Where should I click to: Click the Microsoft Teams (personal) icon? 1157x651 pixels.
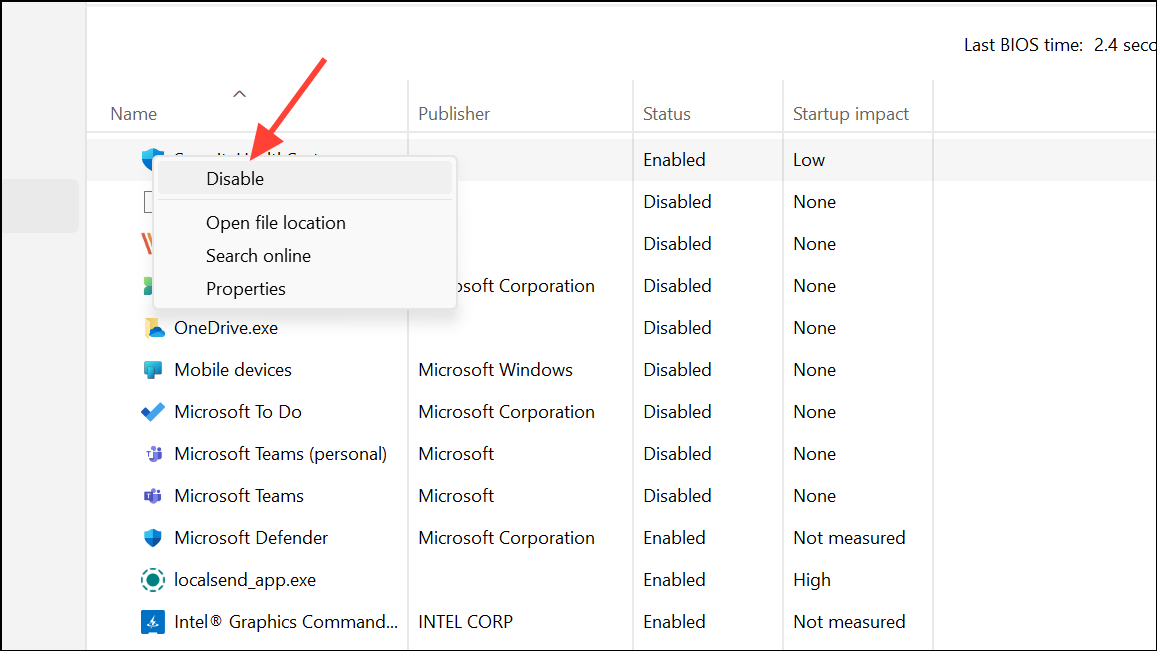(x=153, y=454)
